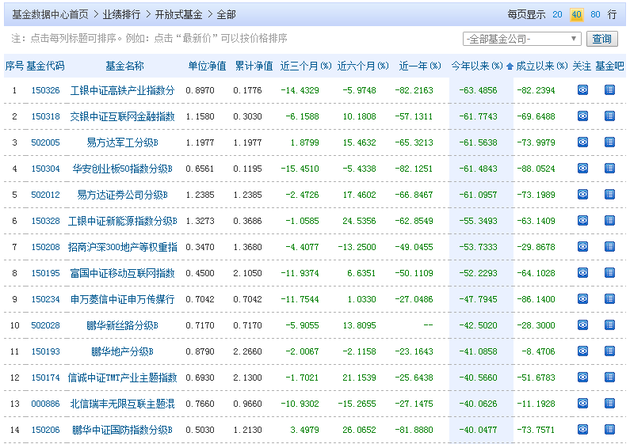Open fund 信诚中证TMT产业主题指数 link
Image resolution: width=630 pixels, height=444 pixels.
click(x=122, y=378)
